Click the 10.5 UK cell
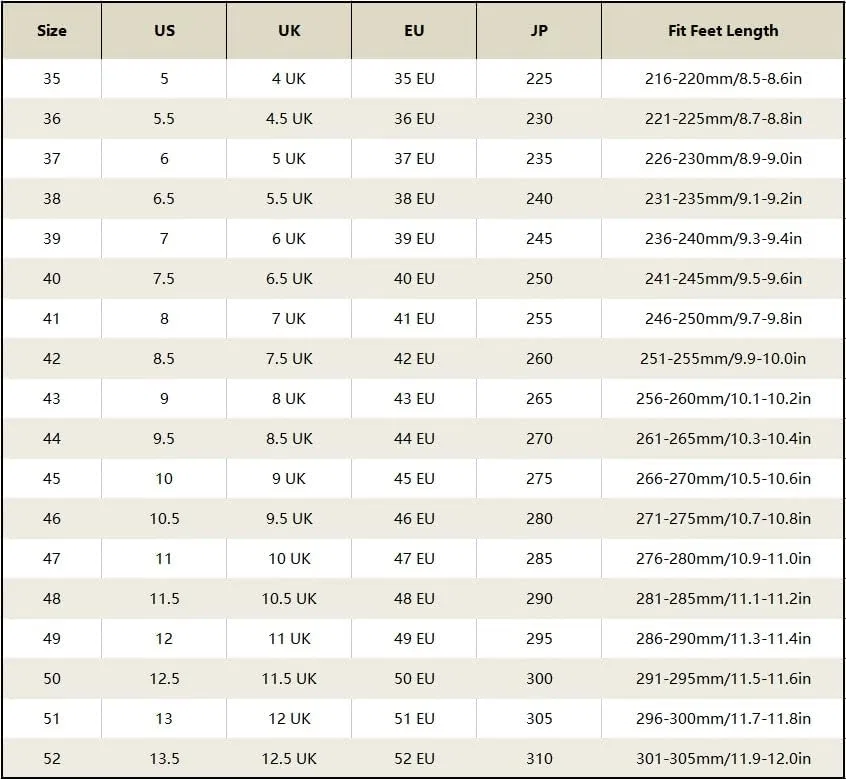The image size is (846, 779). tap(289, 598)
